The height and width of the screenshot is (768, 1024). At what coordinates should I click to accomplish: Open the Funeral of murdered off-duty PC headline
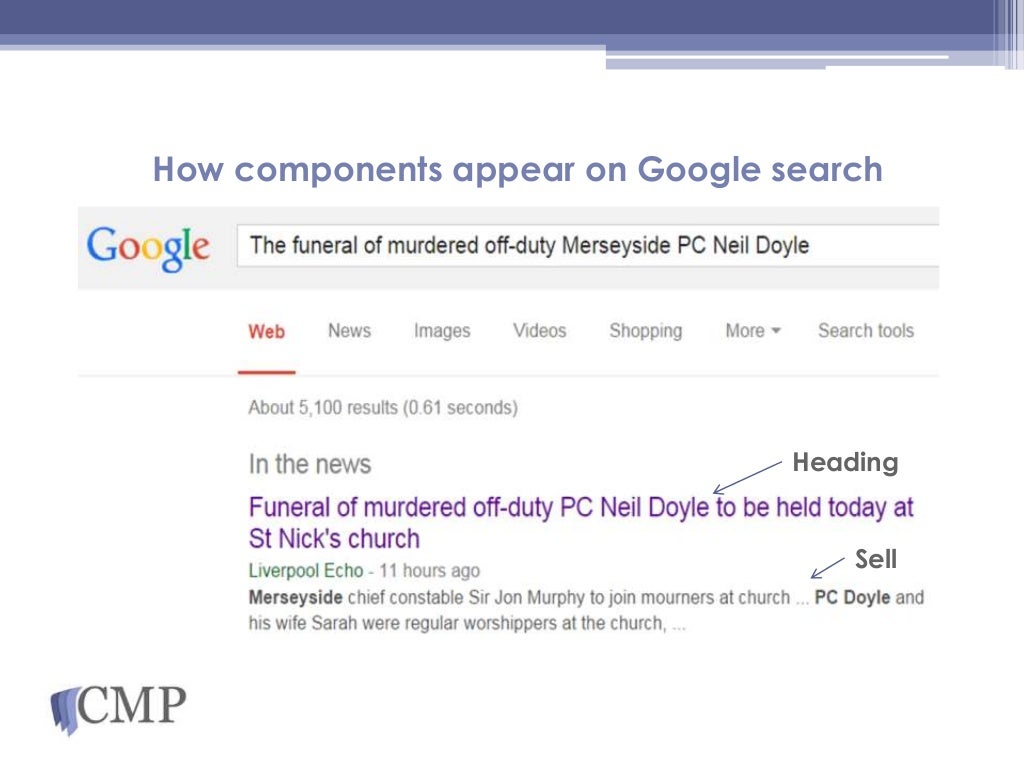(581, 523)
